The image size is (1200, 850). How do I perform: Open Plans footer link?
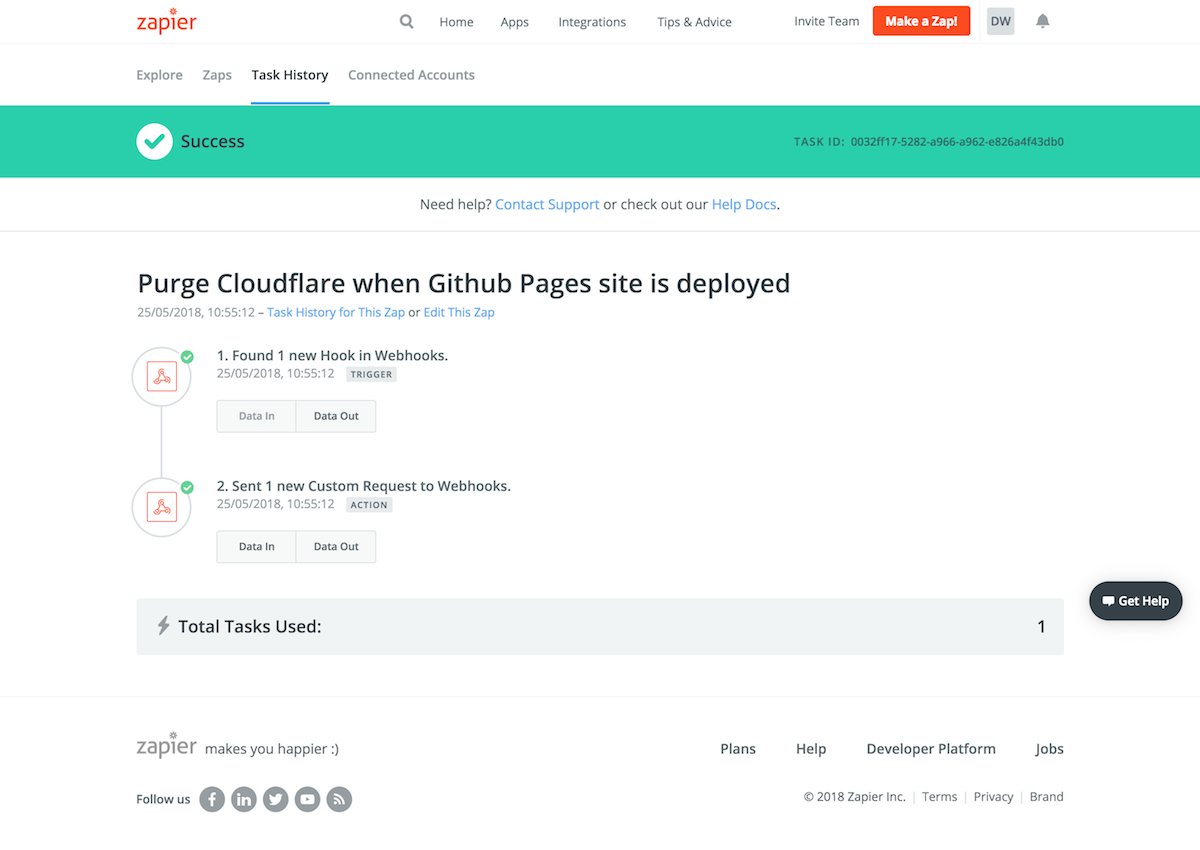tap(738, 749)
